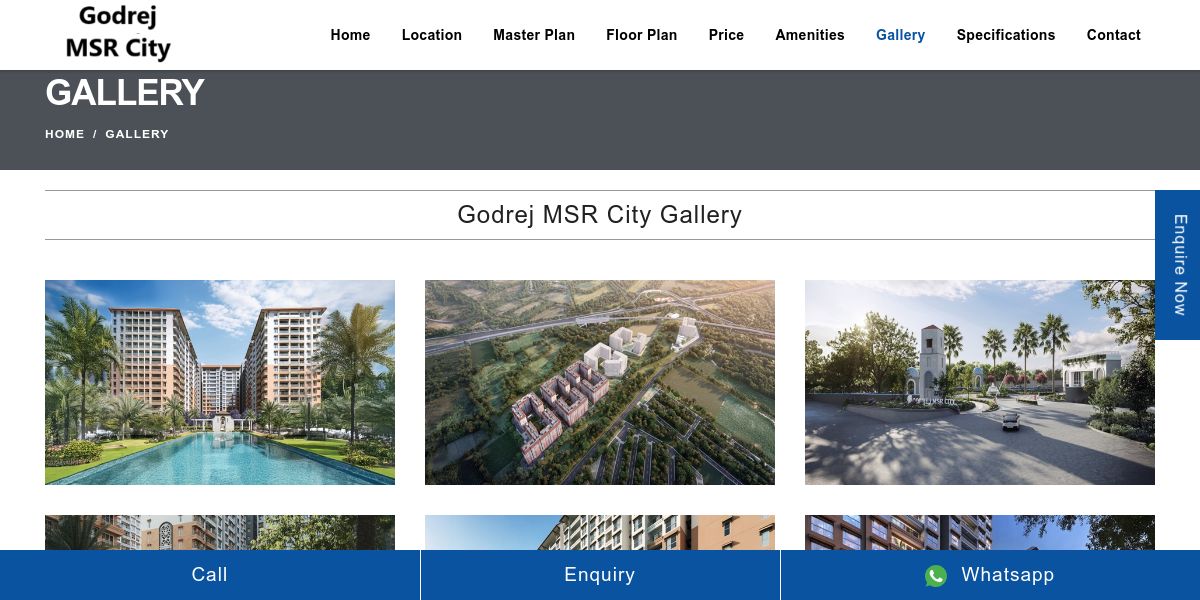This screenshot has height=600, width=1200.
Task: Tap the Call button in the bottom bar
Action: pos(210,575)
